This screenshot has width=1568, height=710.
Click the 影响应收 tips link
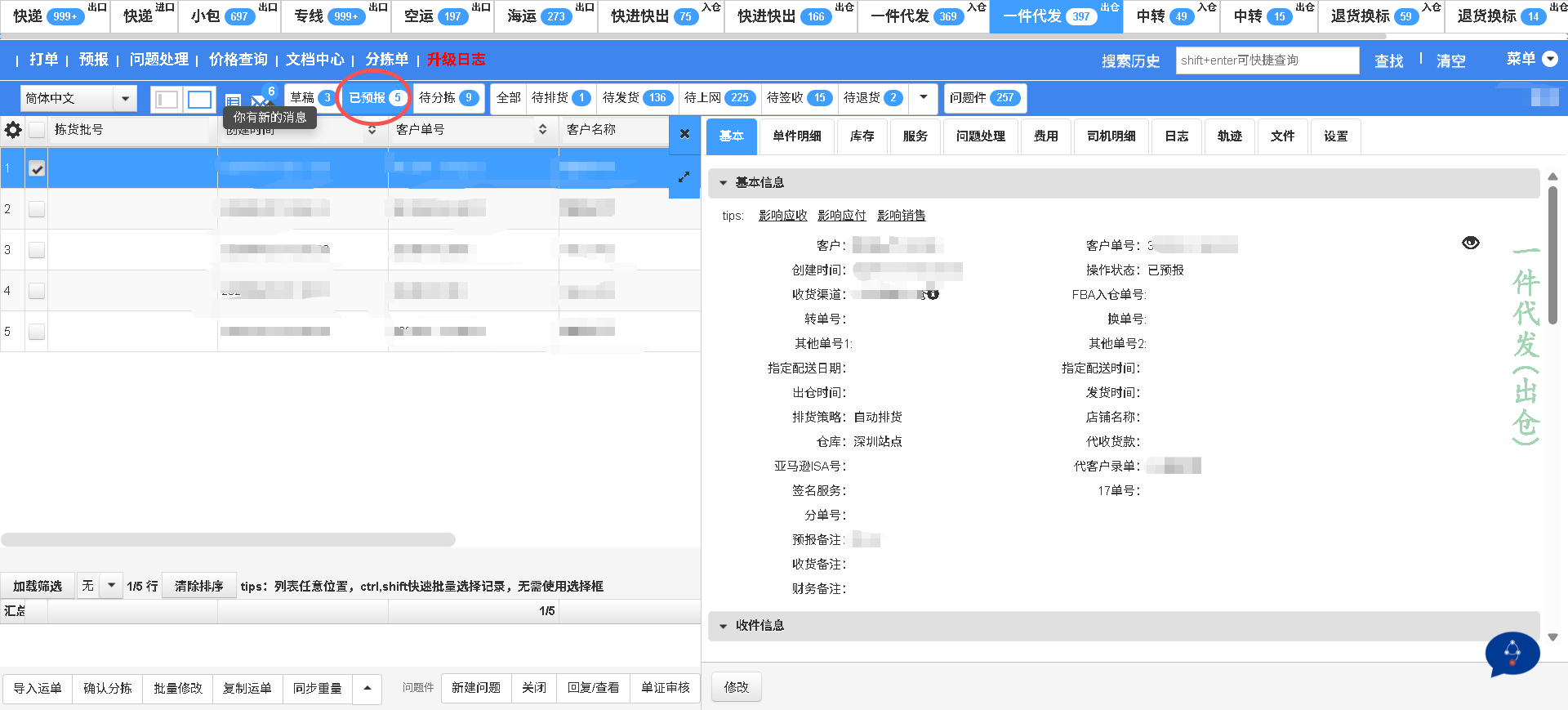coord(782,216)
